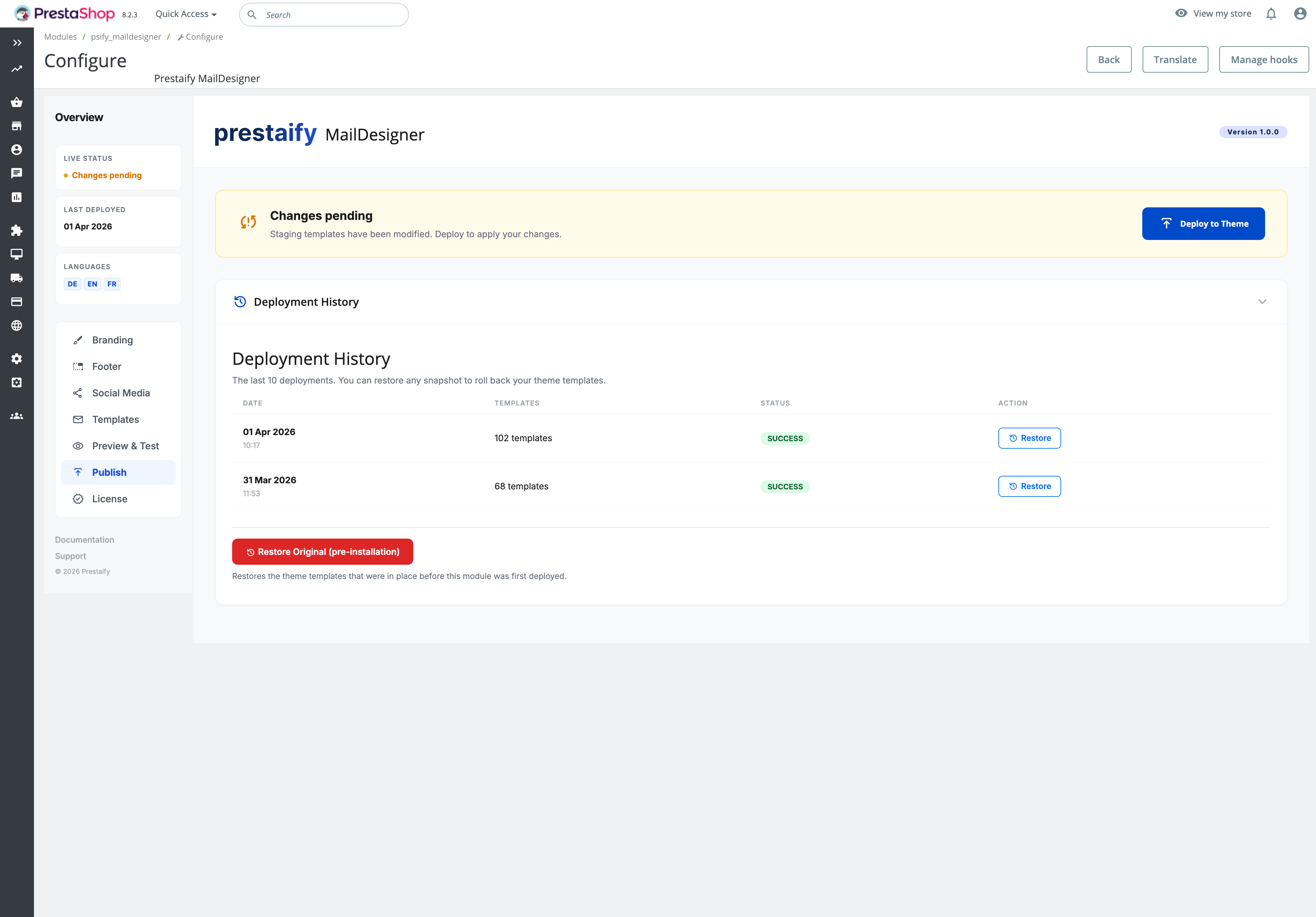
Task: Open the Shop Parameters gear sidebar icon
Action: point(17,359)
